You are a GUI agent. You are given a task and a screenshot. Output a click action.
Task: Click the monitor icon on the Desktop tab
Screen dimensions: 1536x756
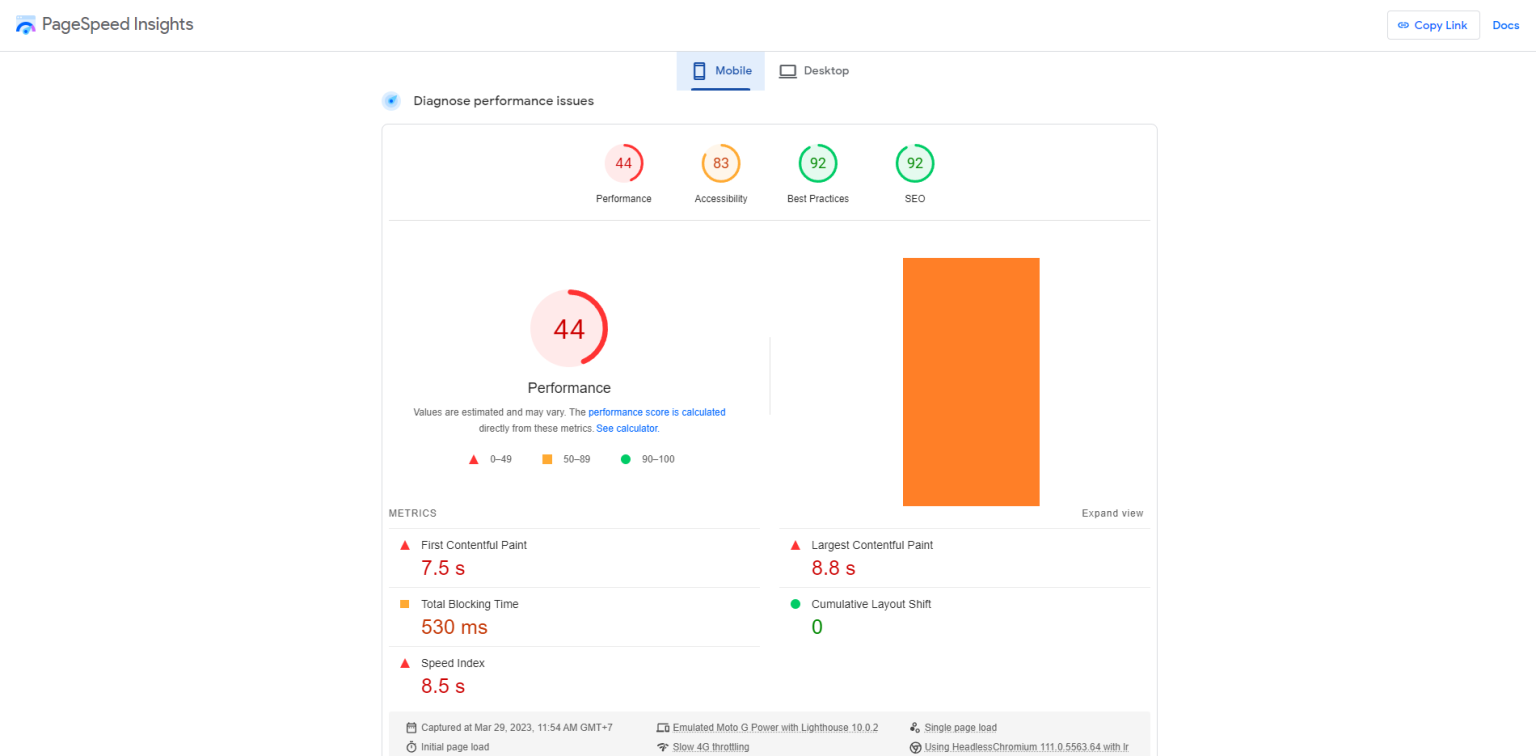pos(790,70)
